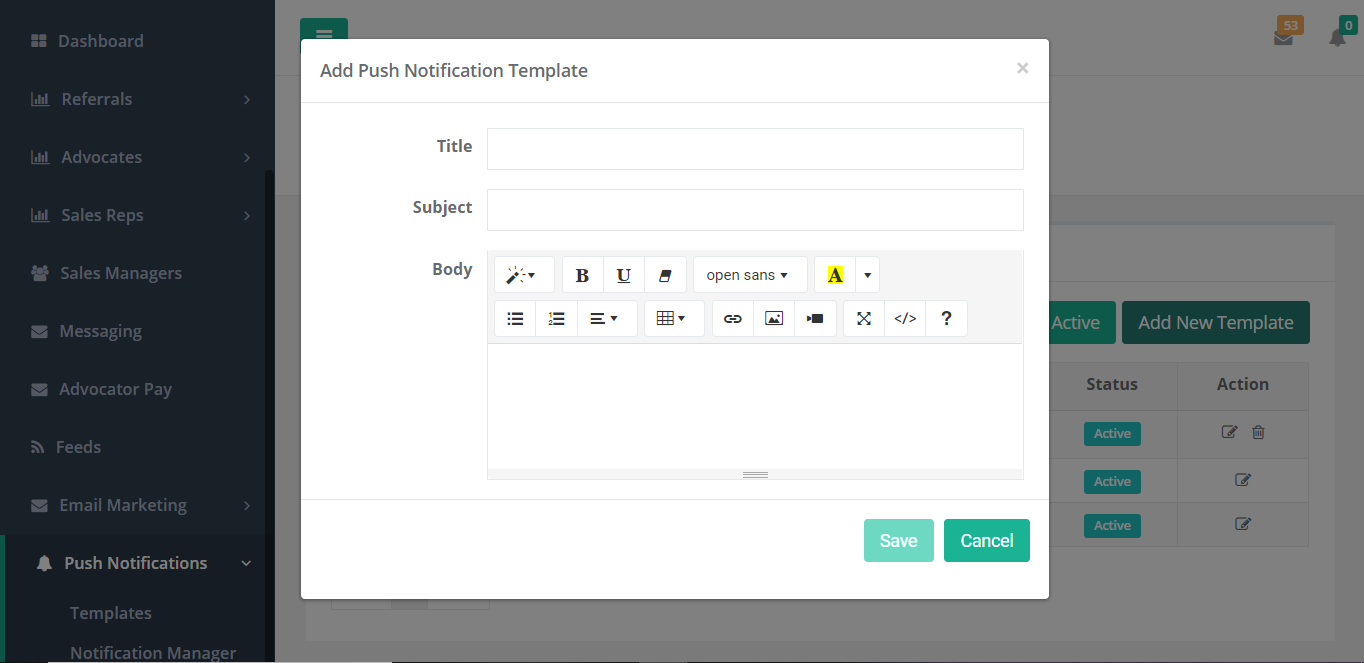
Task: Click the Cancel button
Action: (x=986, y=540)
